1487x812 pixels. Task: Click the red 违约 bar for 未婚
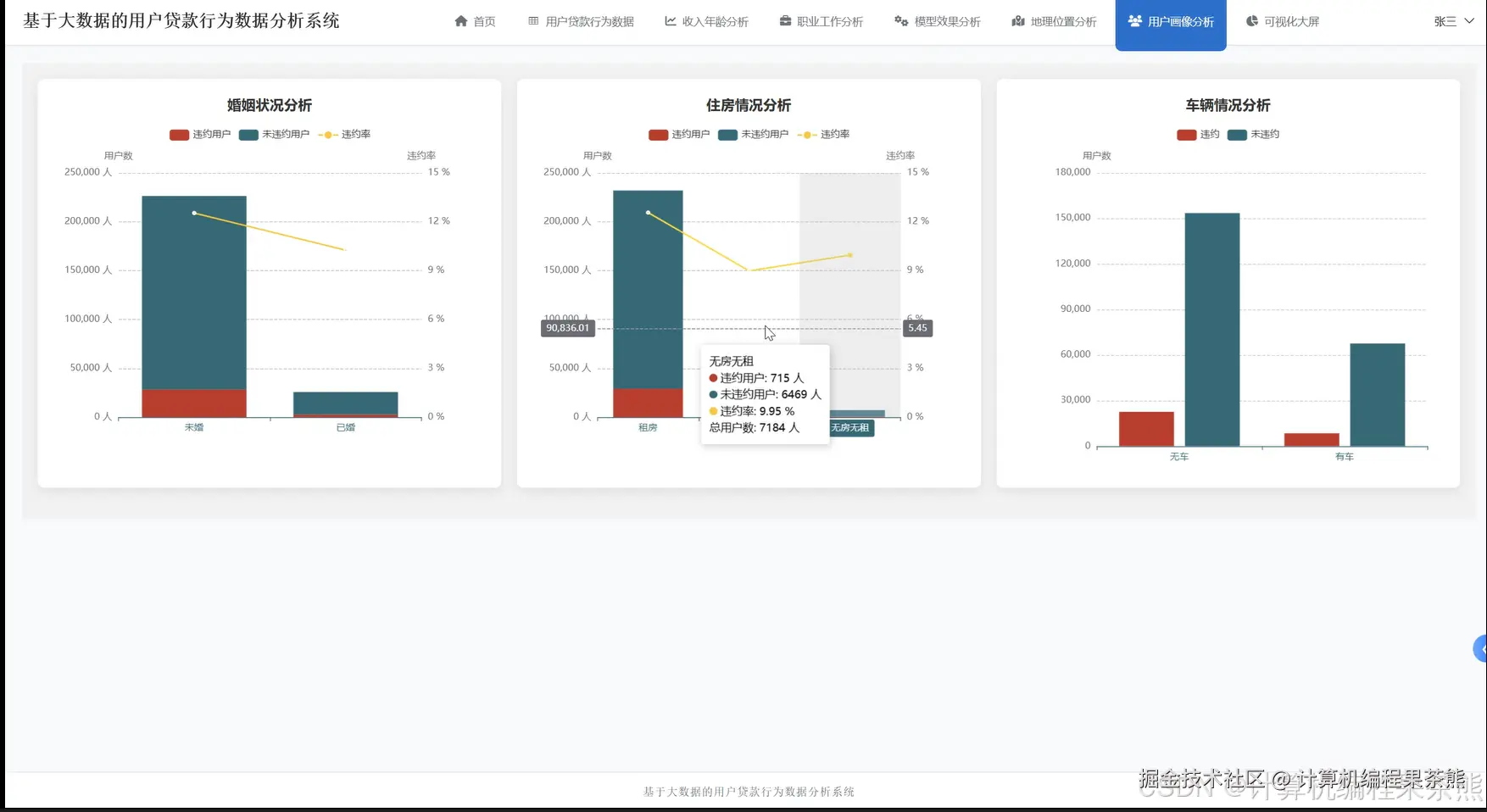194,403
